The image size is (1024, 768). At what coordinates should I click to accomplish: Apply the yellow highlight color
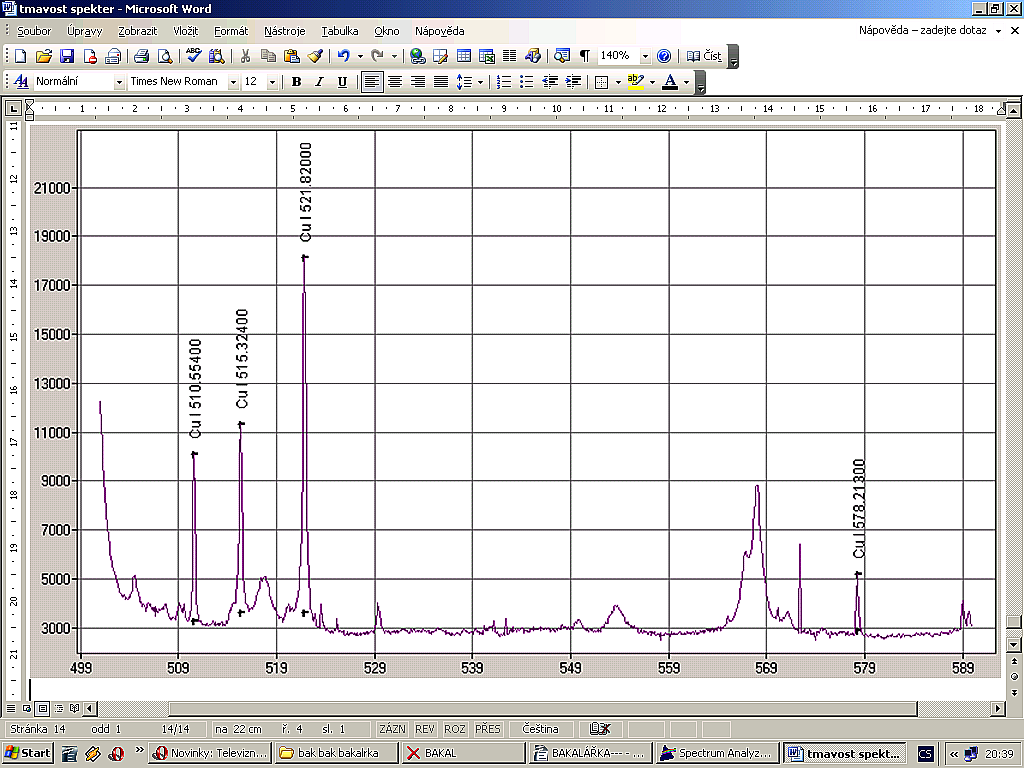635,82
